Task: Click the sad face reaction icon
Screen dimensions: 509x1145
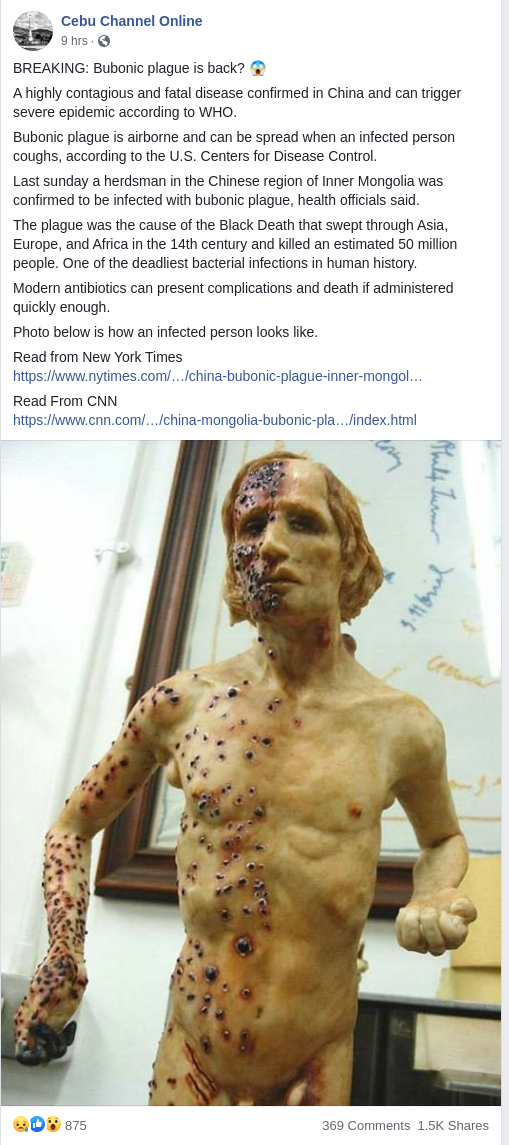Action: click(x=20, y=1125)
